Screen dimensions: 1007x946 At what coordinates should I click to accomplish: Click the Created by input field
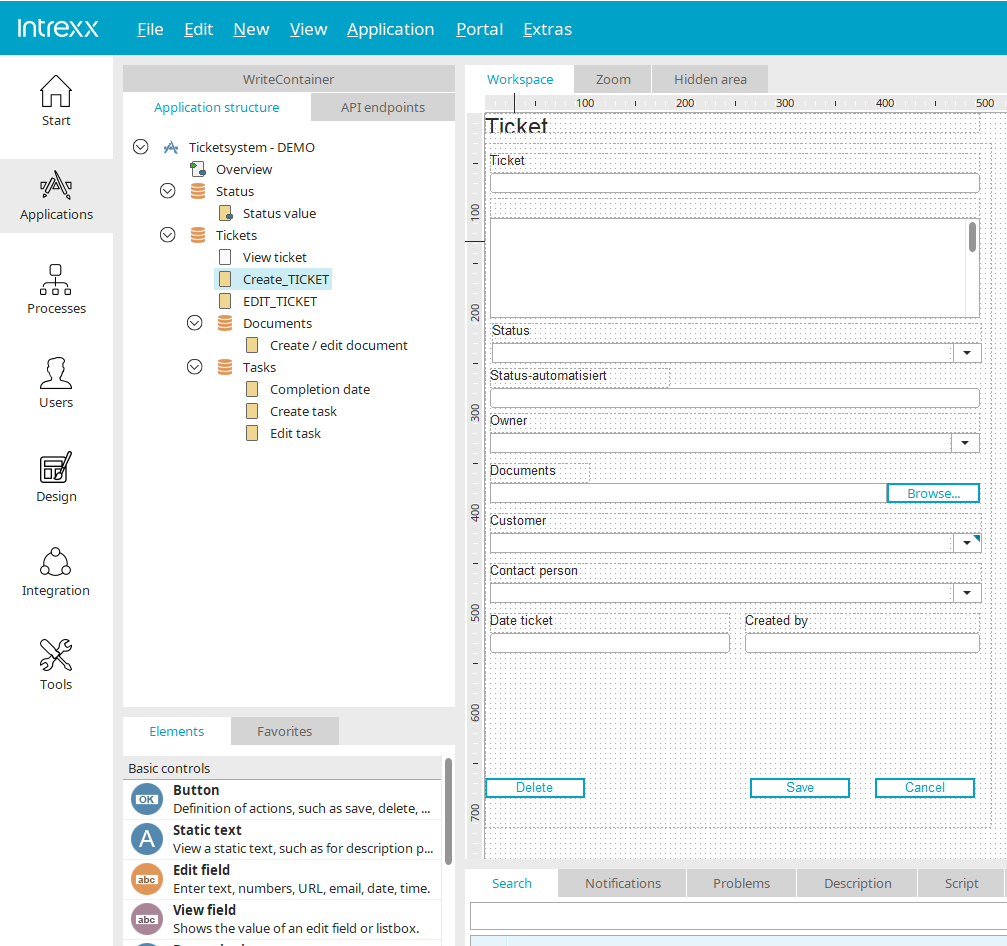[x=862, y=643]
